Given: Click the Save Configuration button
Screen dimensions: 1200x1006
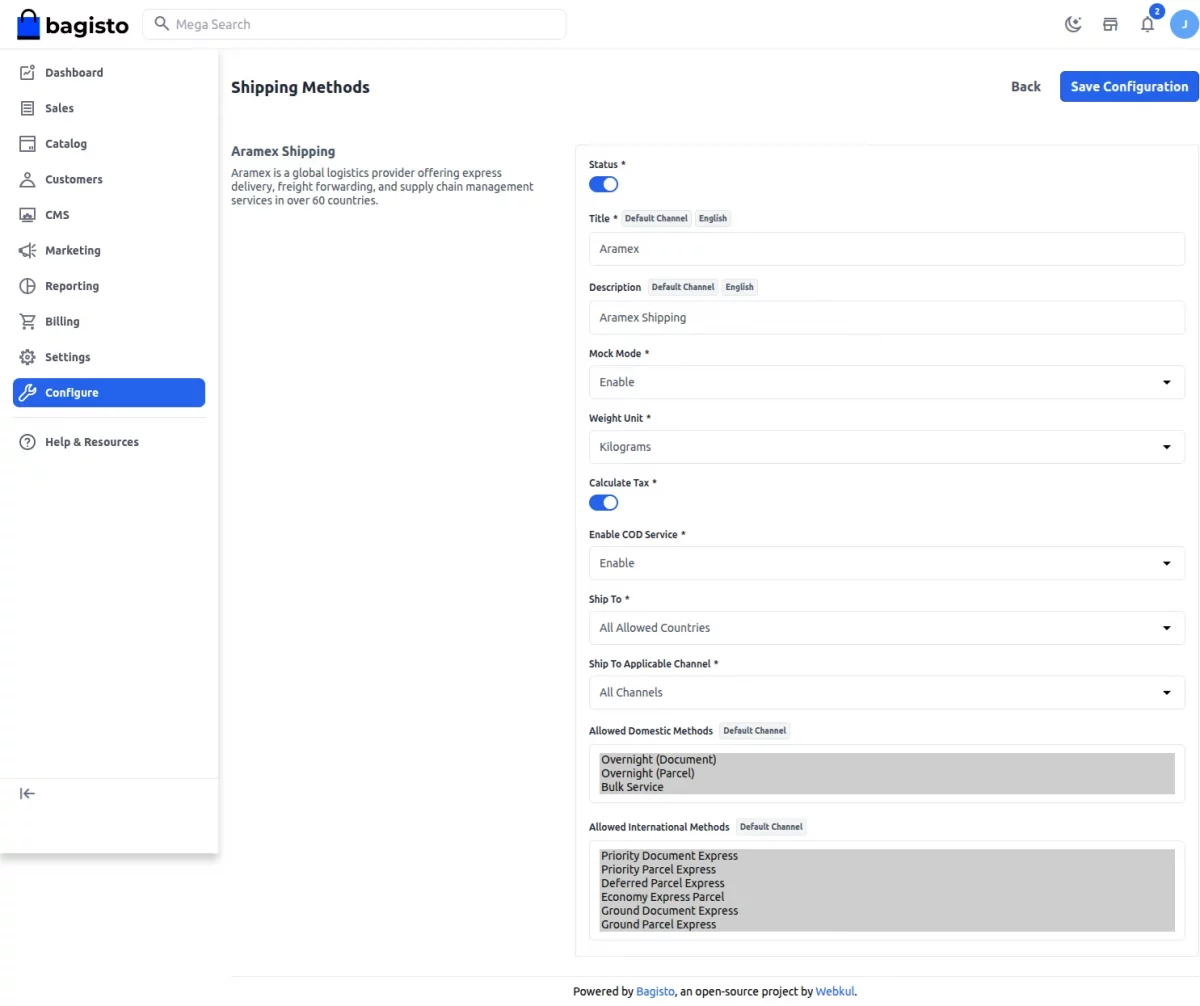Looking at the screenshot, I should [x=1129, y=86].
